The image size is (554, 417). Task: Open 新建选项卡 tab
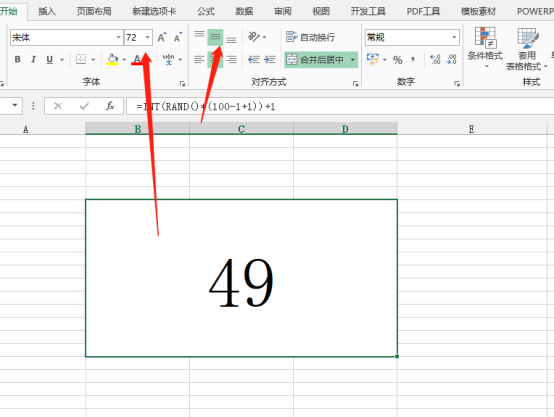[x=154, y=11]
